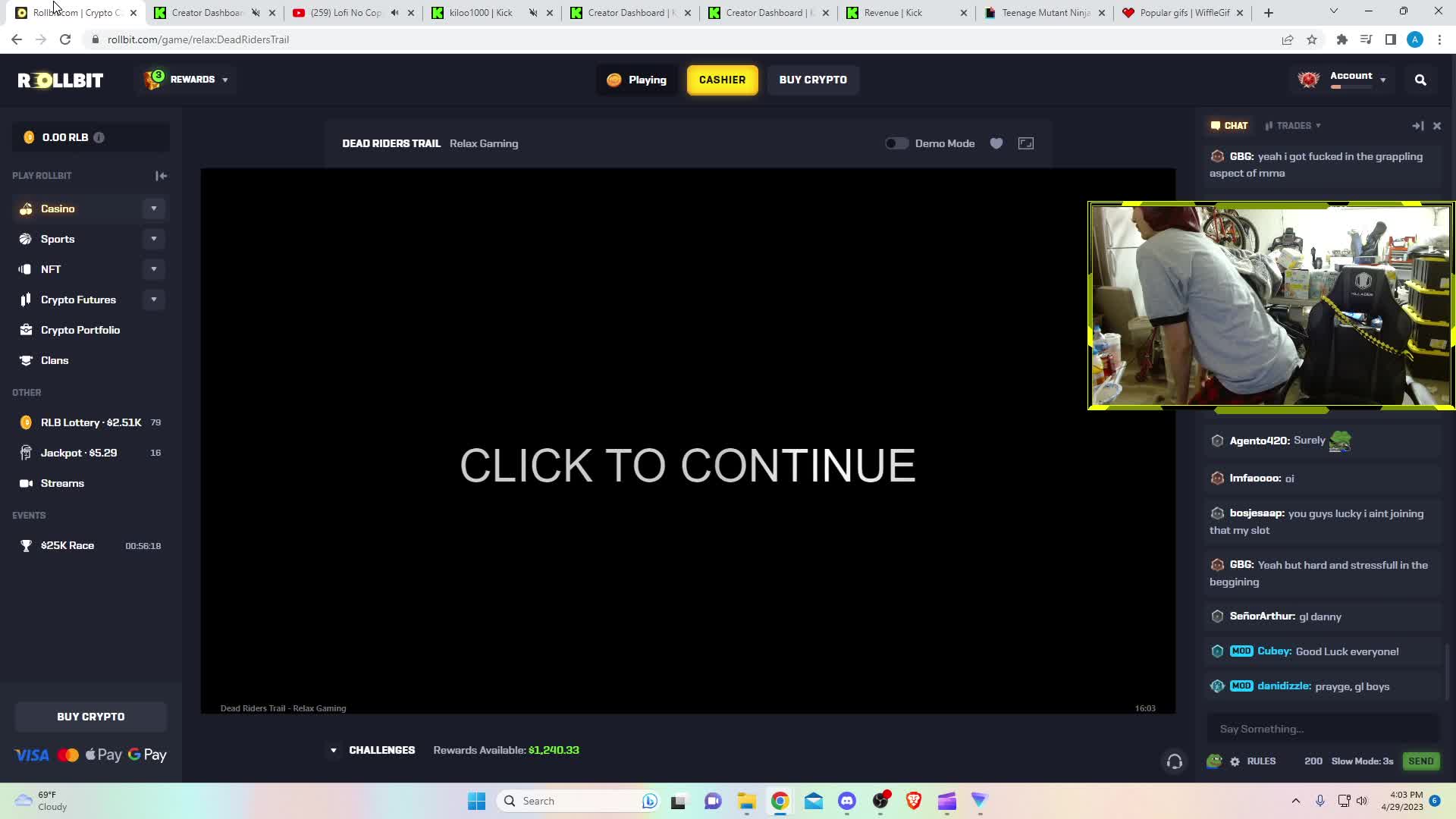Image resolution: width=1456 pixels, height=819 pixels.
Task: Switch to the Trades tab
Action: (1293, 126)
